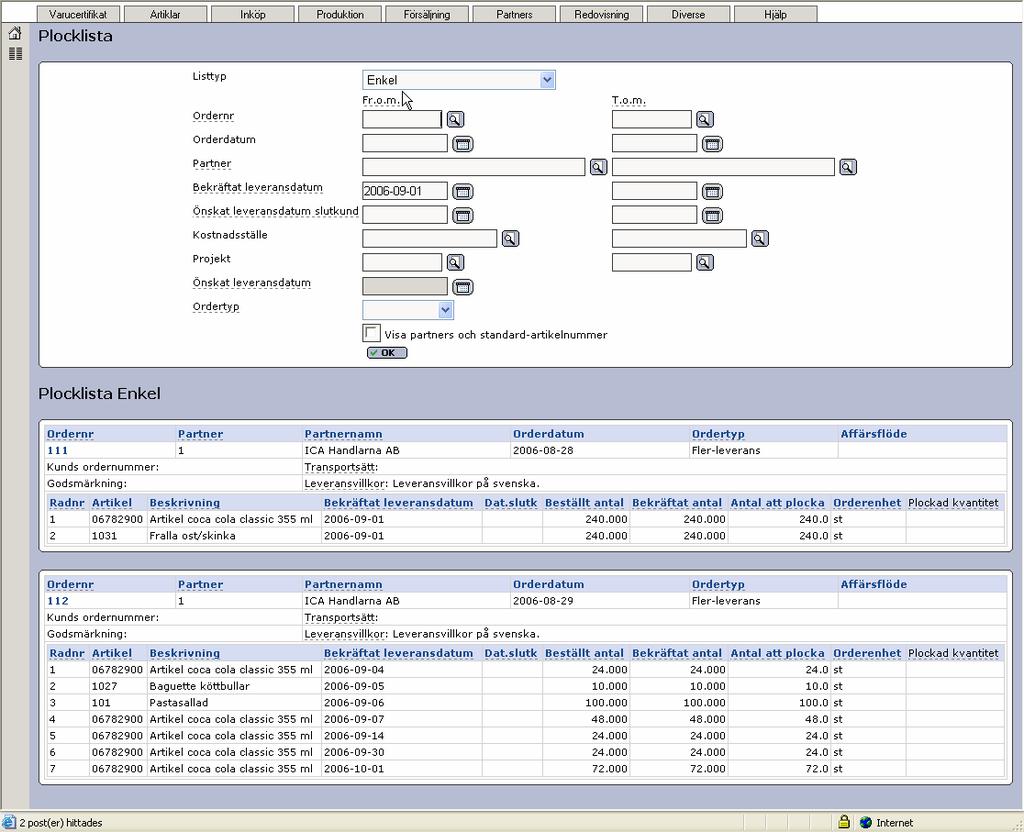Go to home via house icon
Viewport: 1024px width, 832px height.
15,33
